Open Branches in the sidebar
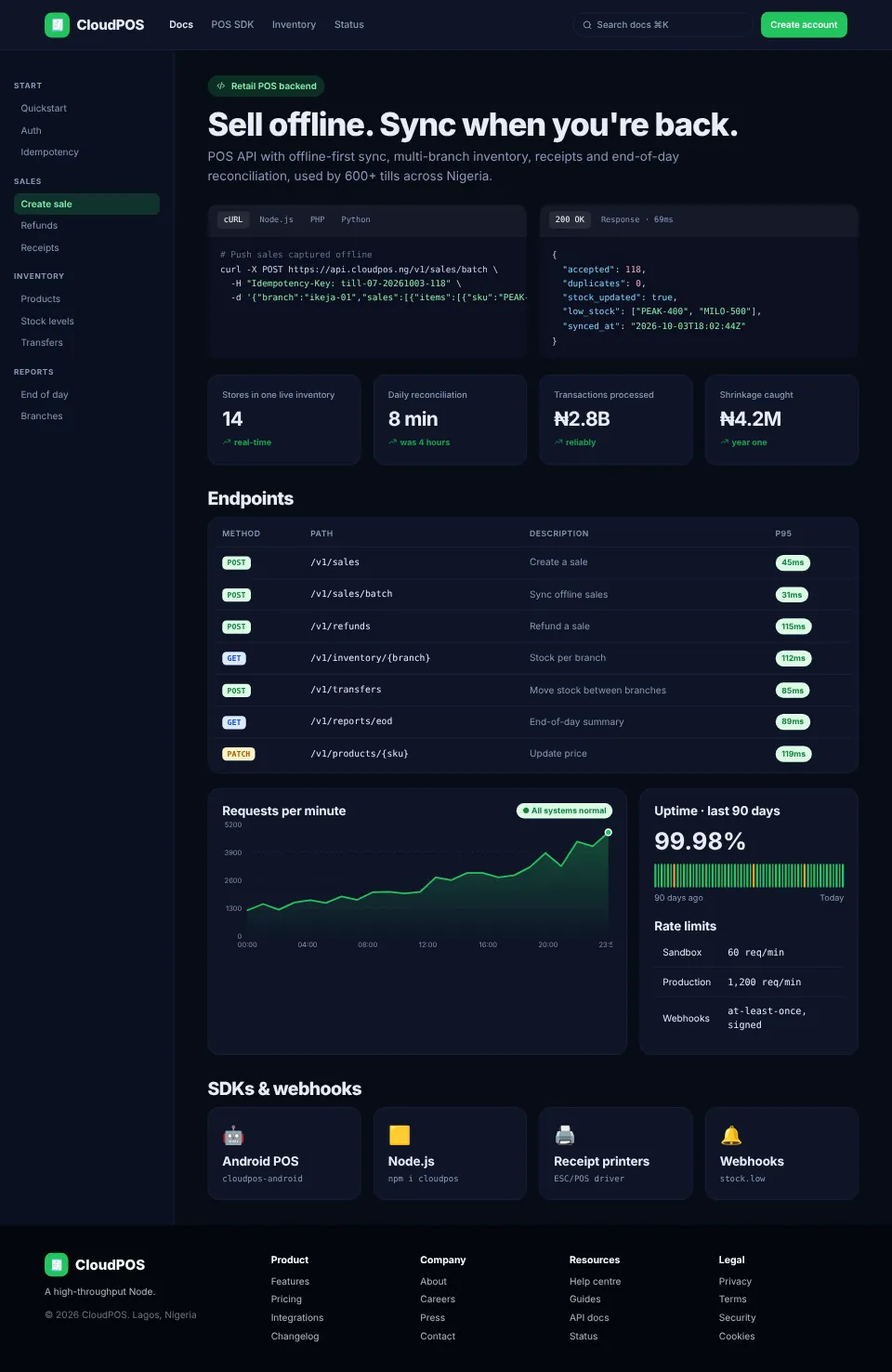This screenshot has height=1372, width=892. click(86, 416)
